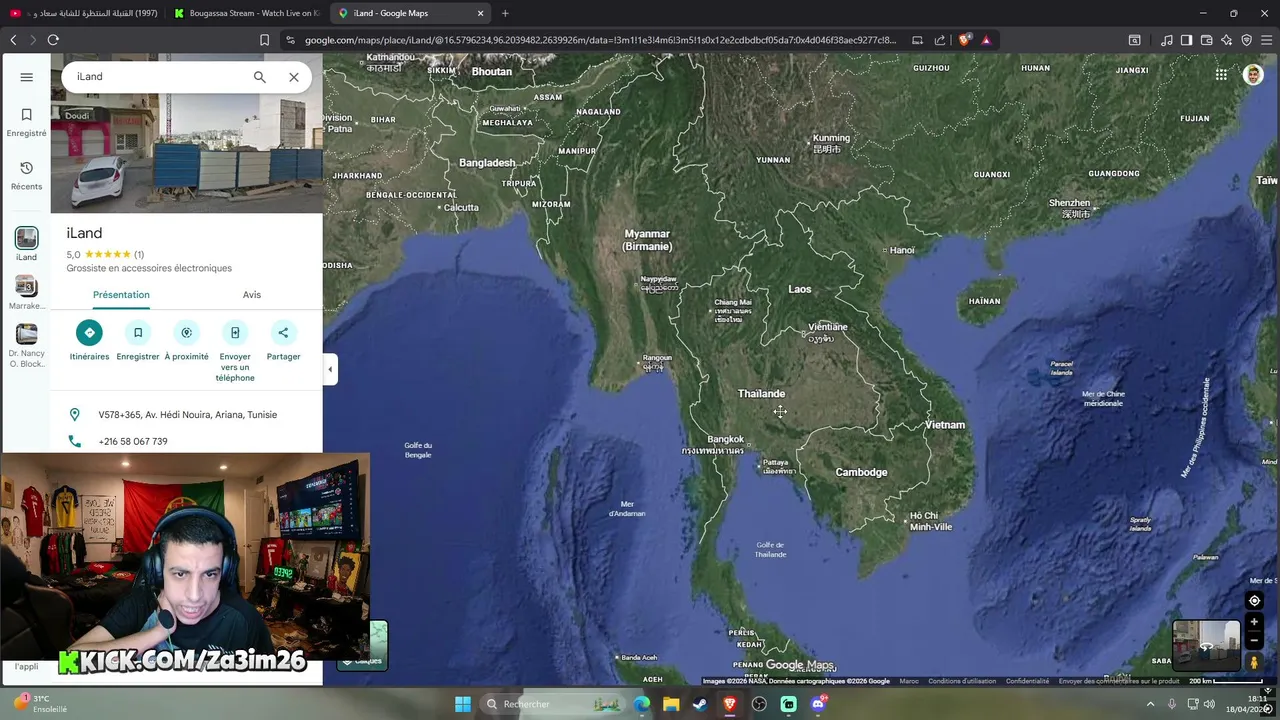This screenshot has width=1280, height=720.
Task: Zoom in the map with plus
Action: click(1254, 622)
